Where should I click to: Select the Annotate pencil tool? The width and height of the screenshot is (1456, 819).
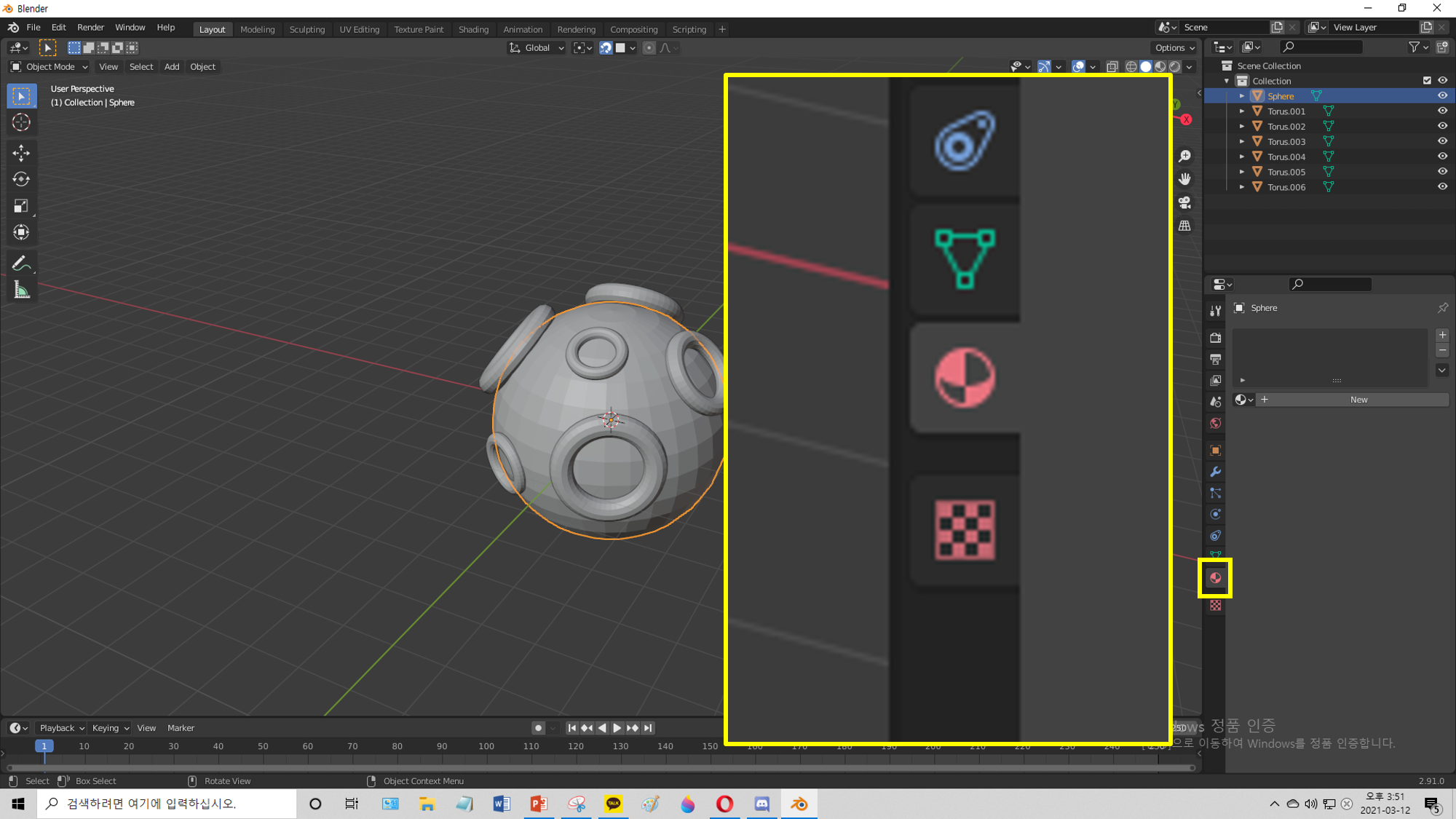point(21,264)
